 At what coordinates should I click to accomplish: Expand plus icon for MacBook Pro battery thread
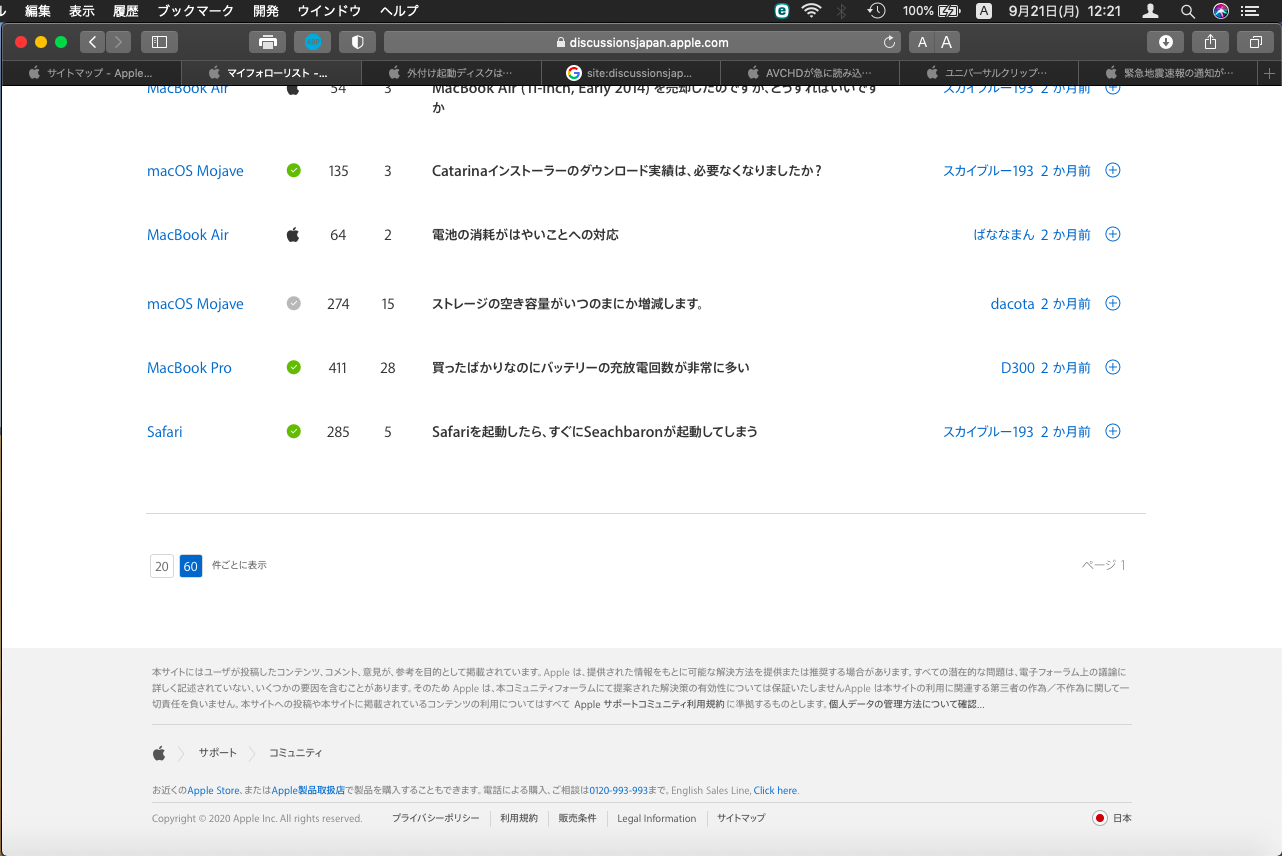point(1112,368)
